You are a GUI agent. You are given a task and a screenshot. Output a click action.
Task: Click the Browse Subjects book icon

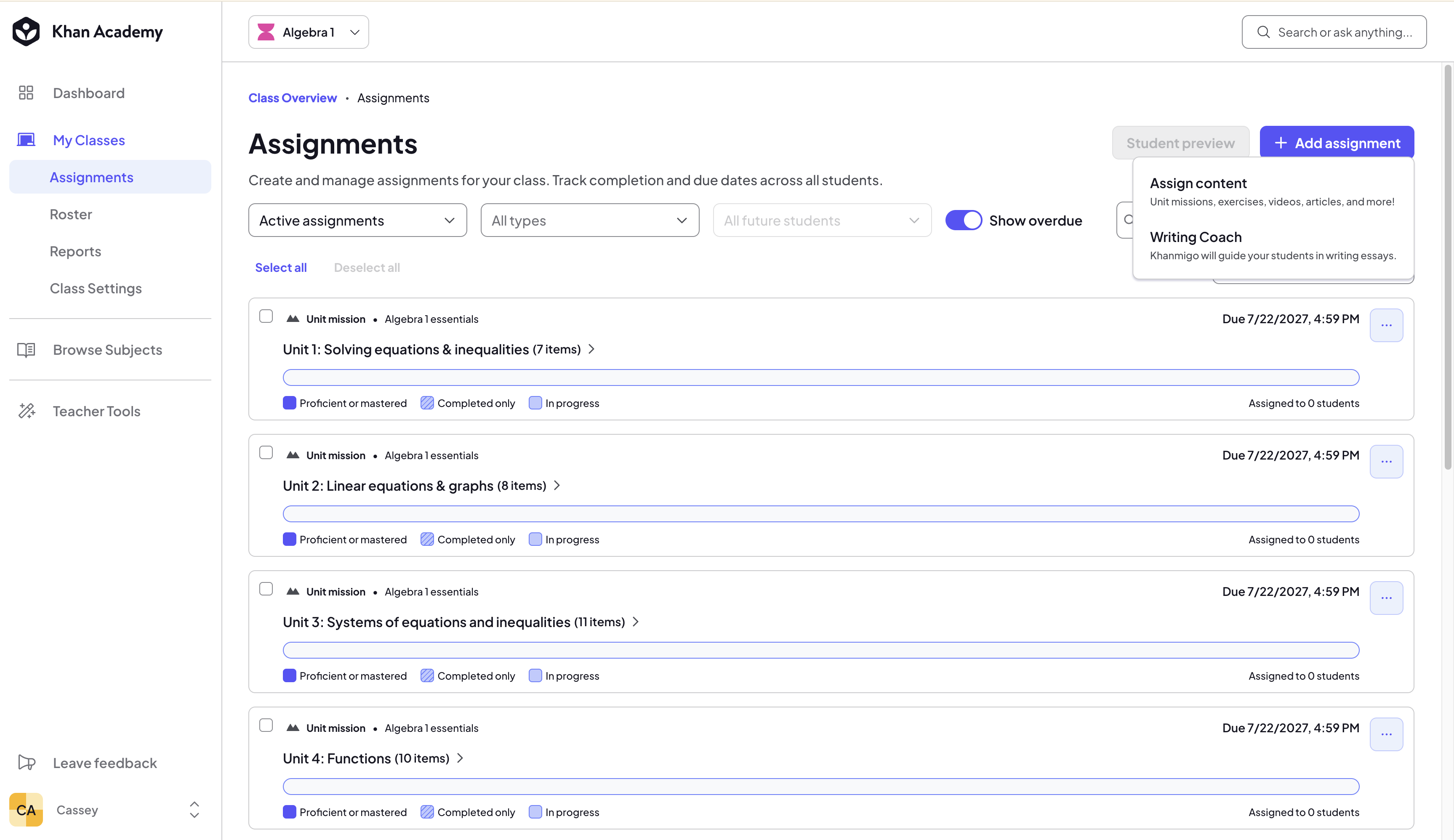point(26,350)
